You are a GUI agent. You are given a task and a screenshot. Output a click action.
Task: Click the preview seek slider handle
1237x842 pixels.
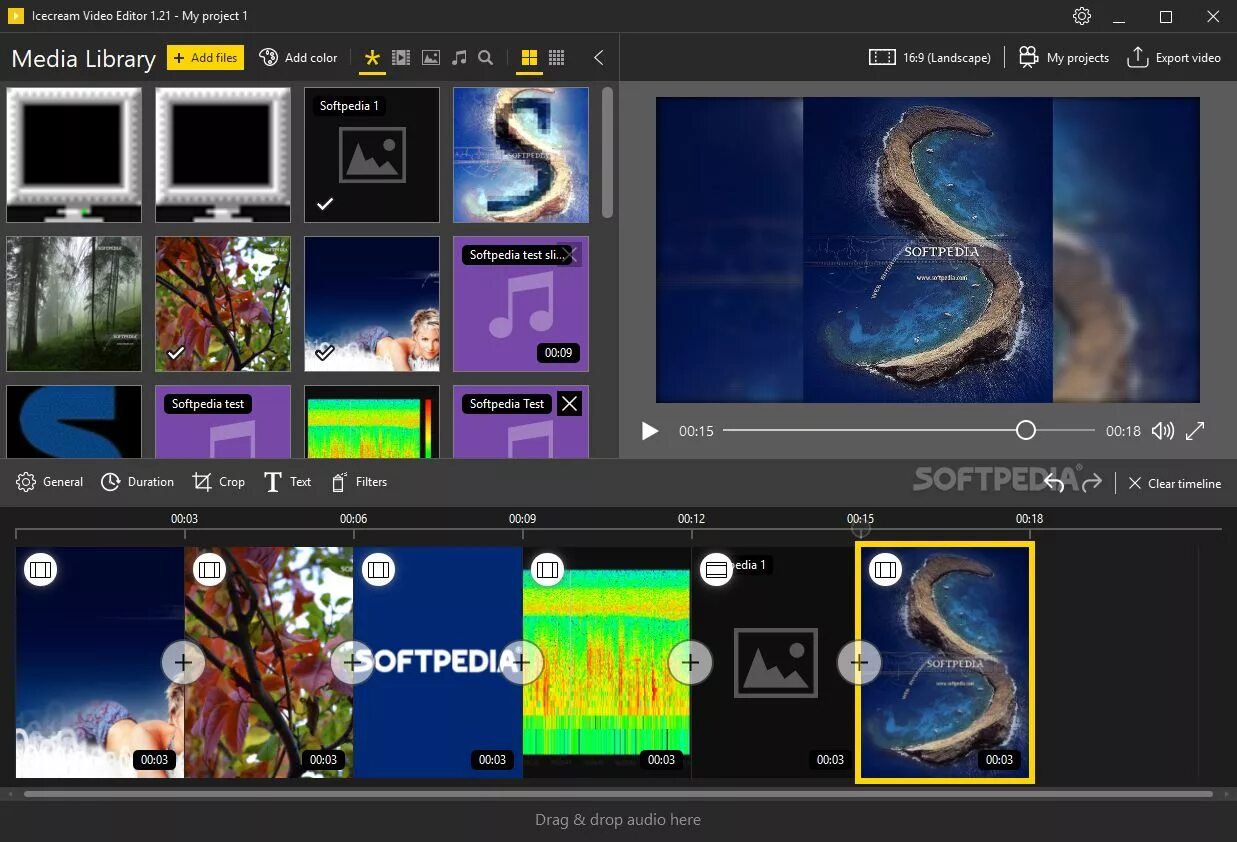pyautogui.click(x=1025, y=430)
